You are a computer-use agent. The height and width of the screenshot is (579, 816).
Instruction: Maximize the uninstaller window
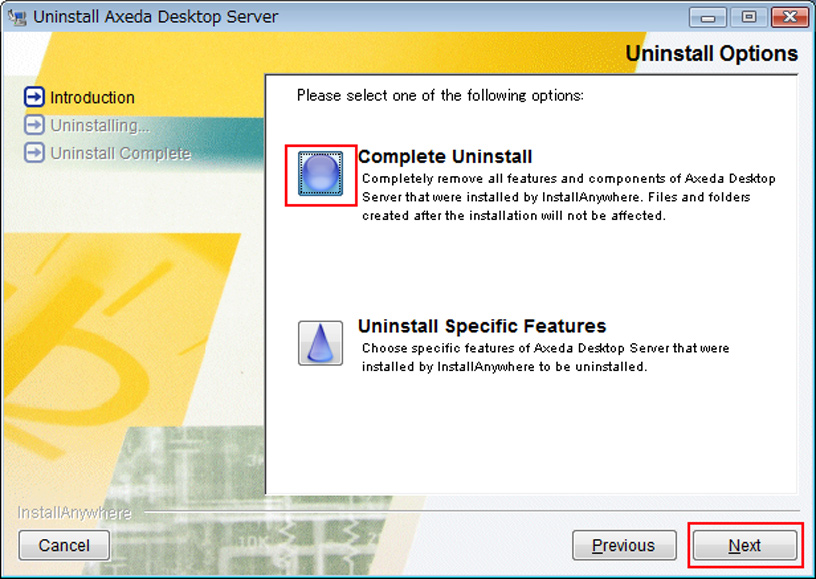pos(748,18)
